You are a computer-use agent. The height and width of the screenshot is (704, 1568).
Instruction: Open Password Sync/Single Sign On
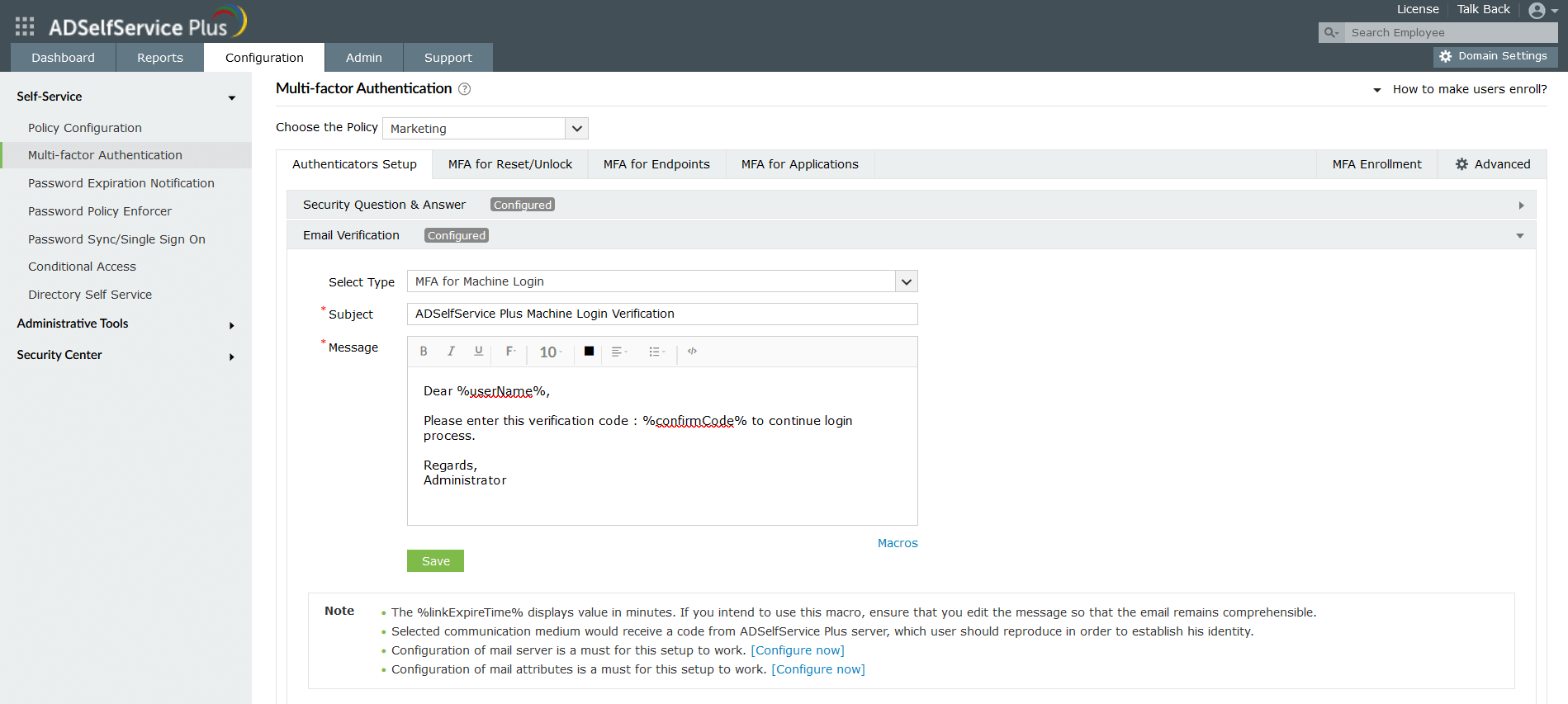click(x=116, y=239)
